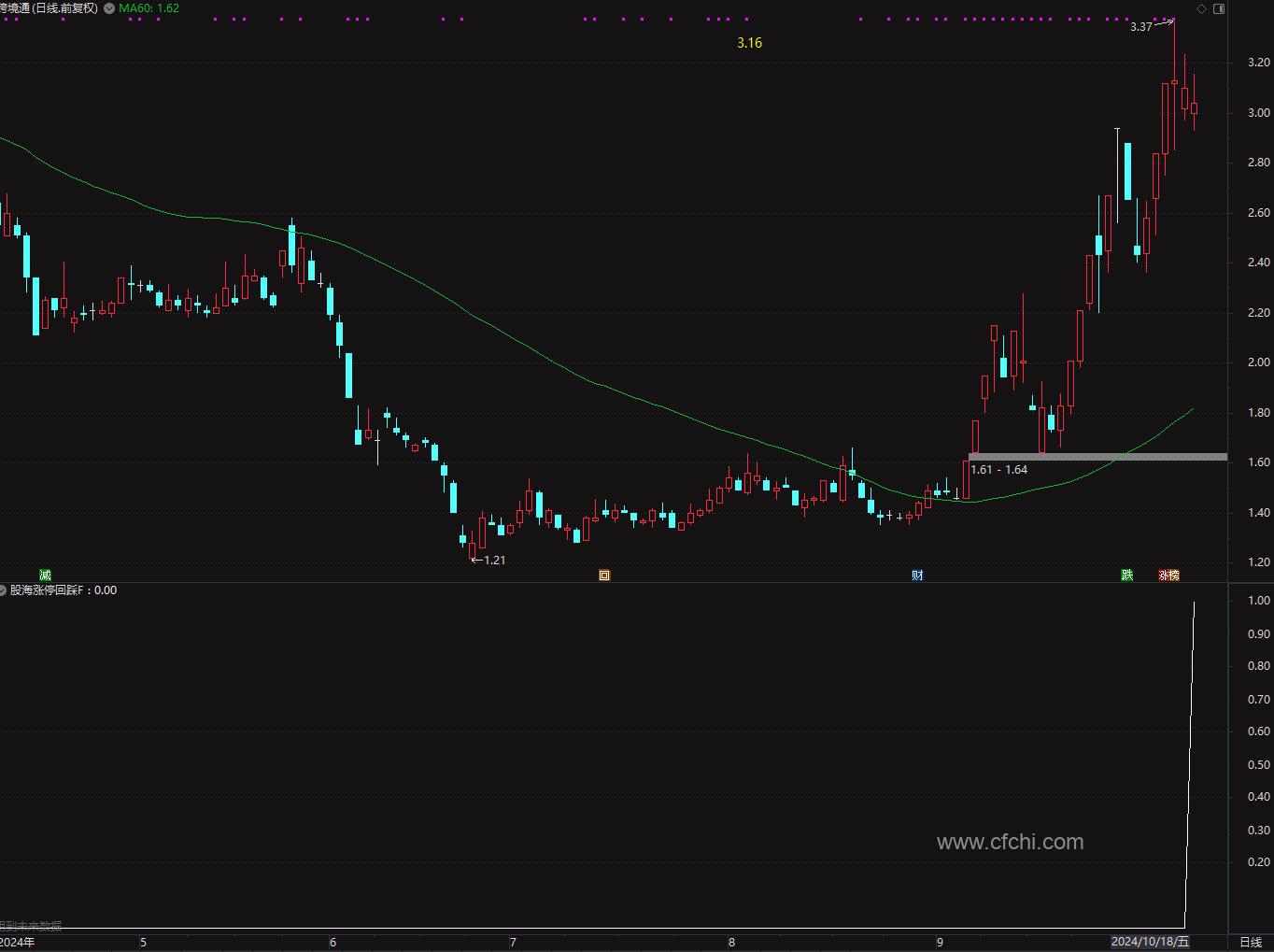Open settings icon beside 股海涨停回踩F indicator
Image resolution: width=1274 pixels, height=952 pixels.
[3, 590]
